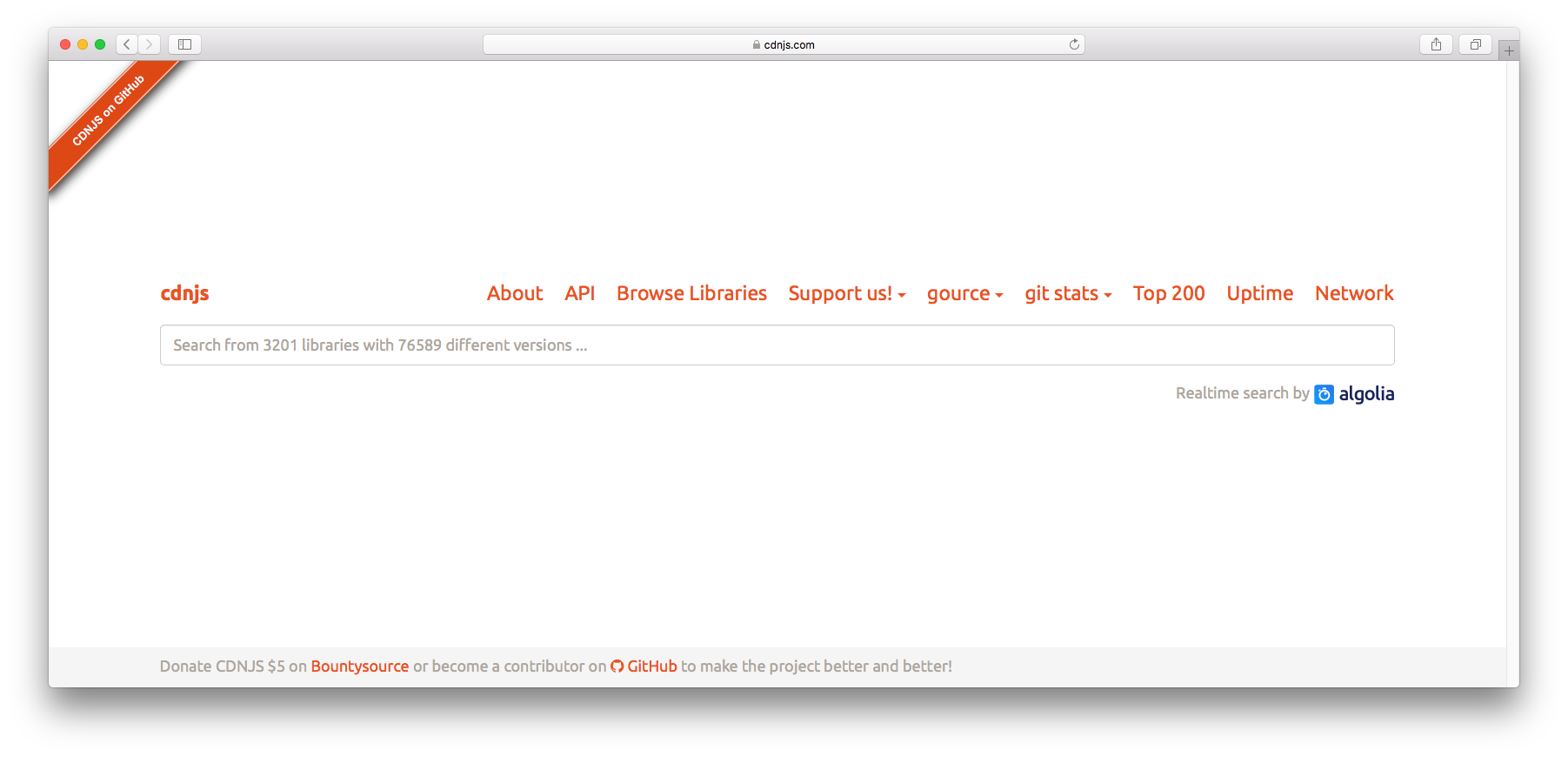The height and width of the screenshot is (757, 1568).
Task: Click the lock icon in address bar
Action: [757, 44]
